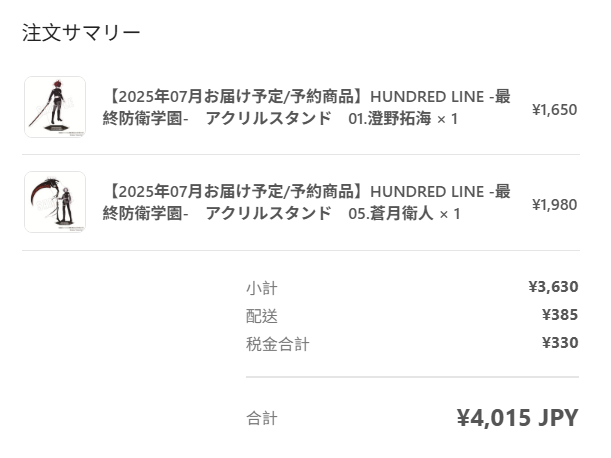
Task: Click the divider line above the total
Action: point(412,377)
